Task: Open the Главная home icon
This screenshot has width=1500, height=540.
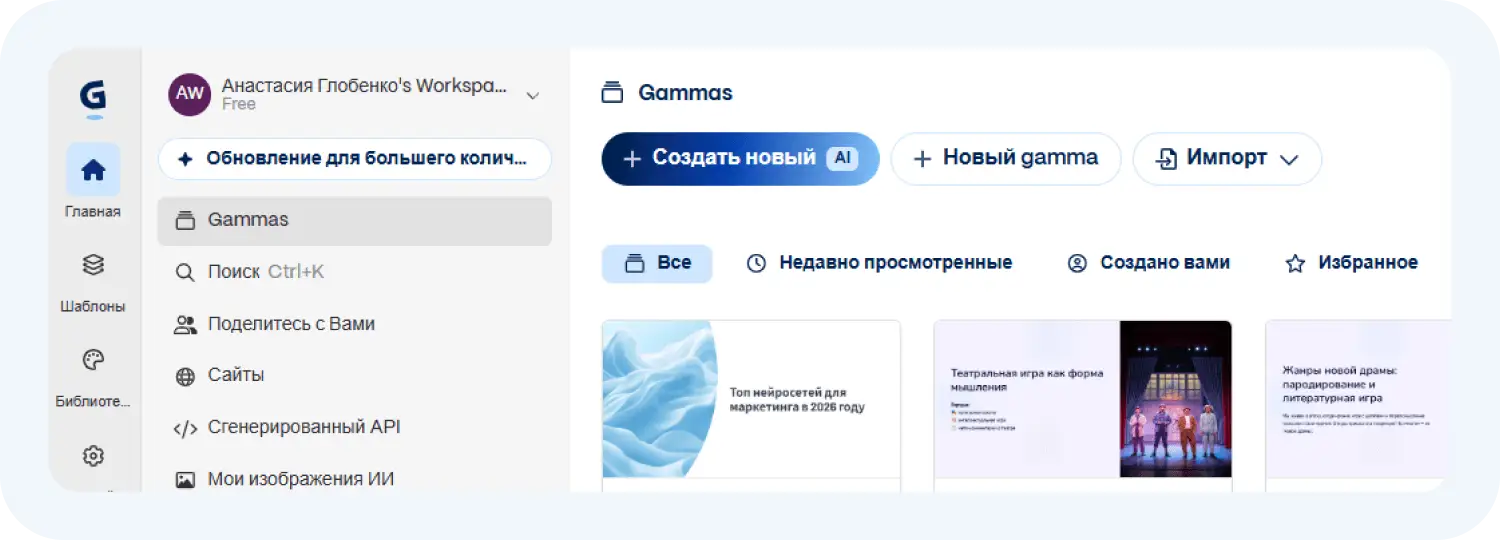Action: point(93,170)
